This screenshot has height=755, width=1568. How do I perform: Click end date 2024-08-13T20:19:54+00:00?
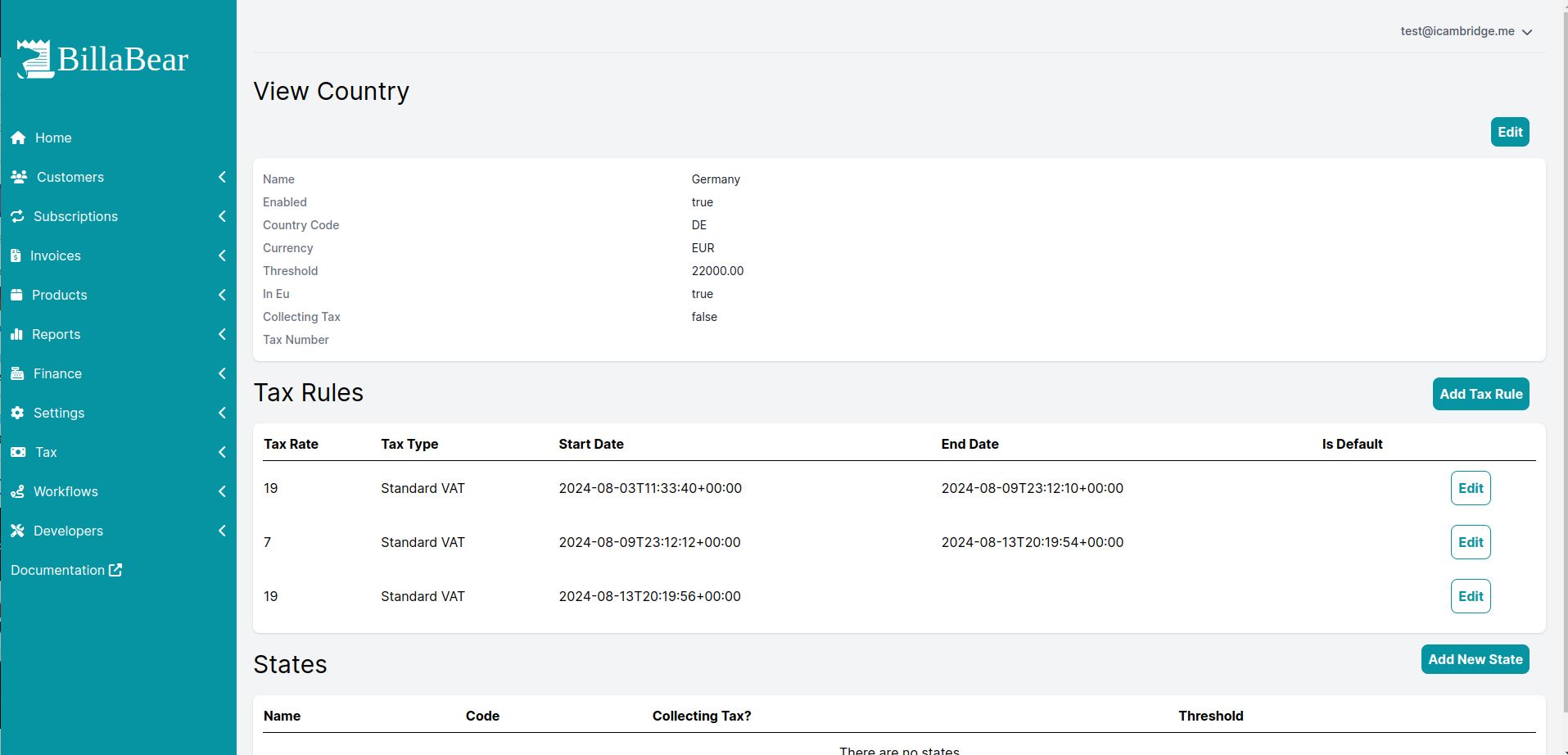point(1032,542)
